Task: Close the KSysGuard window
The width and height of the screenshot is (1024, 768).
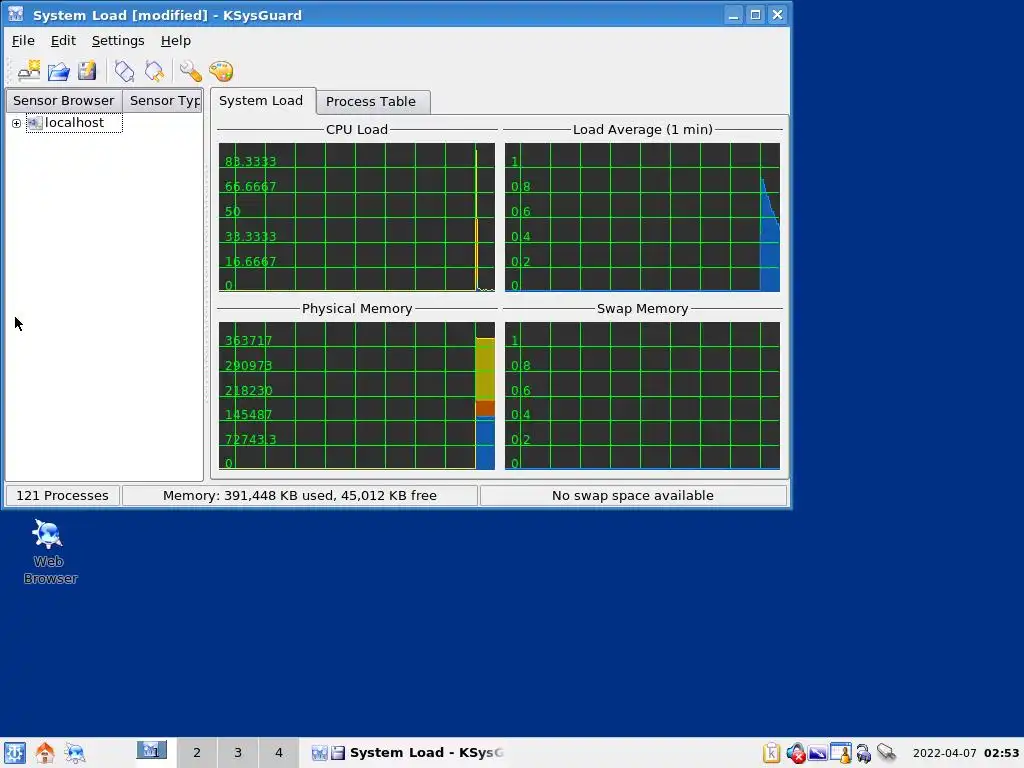Action: 777,14
